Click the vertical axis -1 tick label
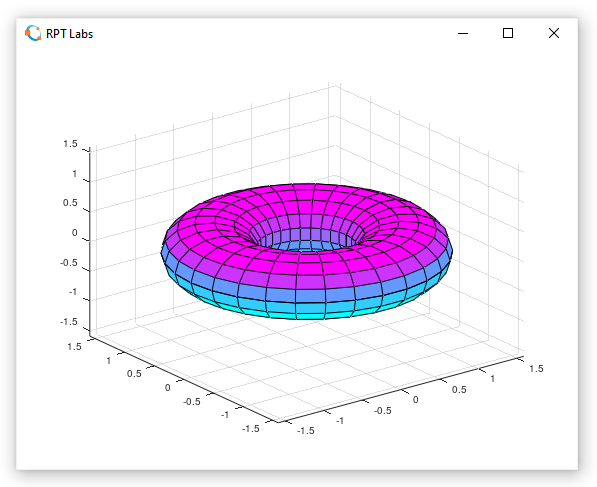 73,292
